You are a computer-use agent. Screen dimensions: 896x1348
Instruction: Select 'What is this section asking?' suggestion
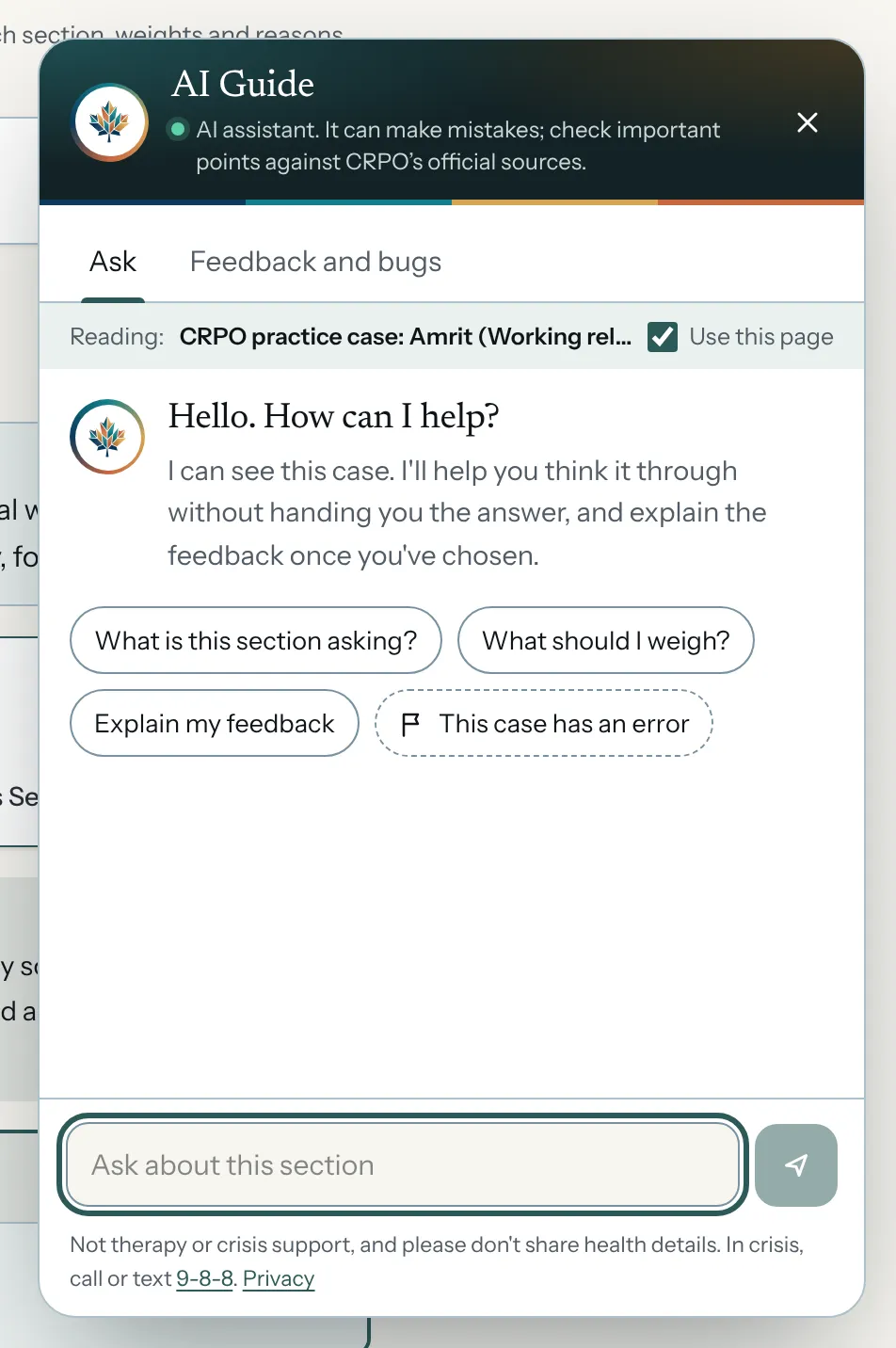pos(256,640)
